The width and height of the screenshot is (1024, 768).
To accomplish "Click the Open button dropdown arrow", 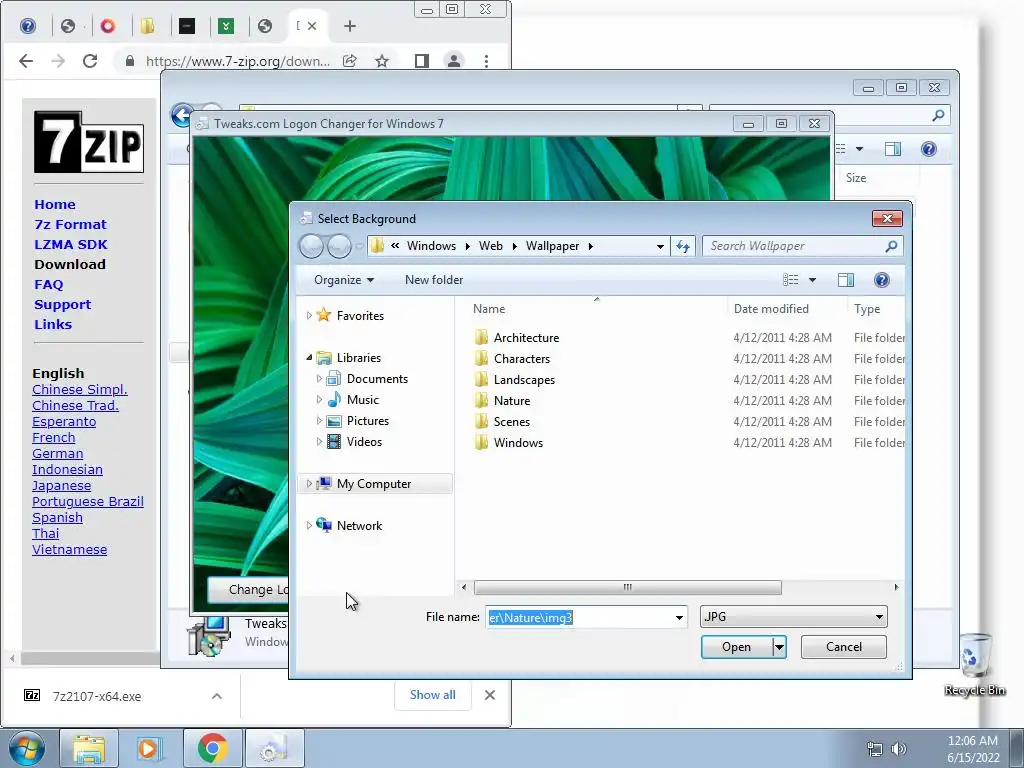I will [x=779, y=647].
